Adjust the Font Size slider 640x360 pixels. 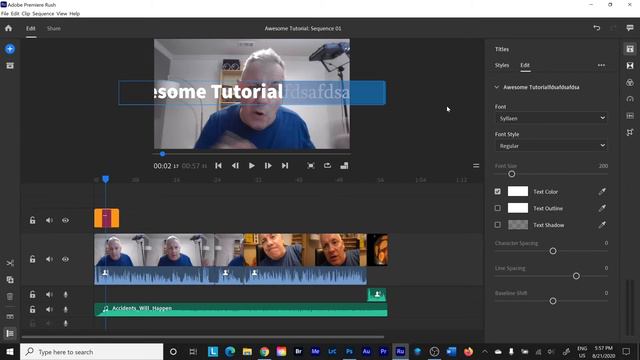pos(511,174)
